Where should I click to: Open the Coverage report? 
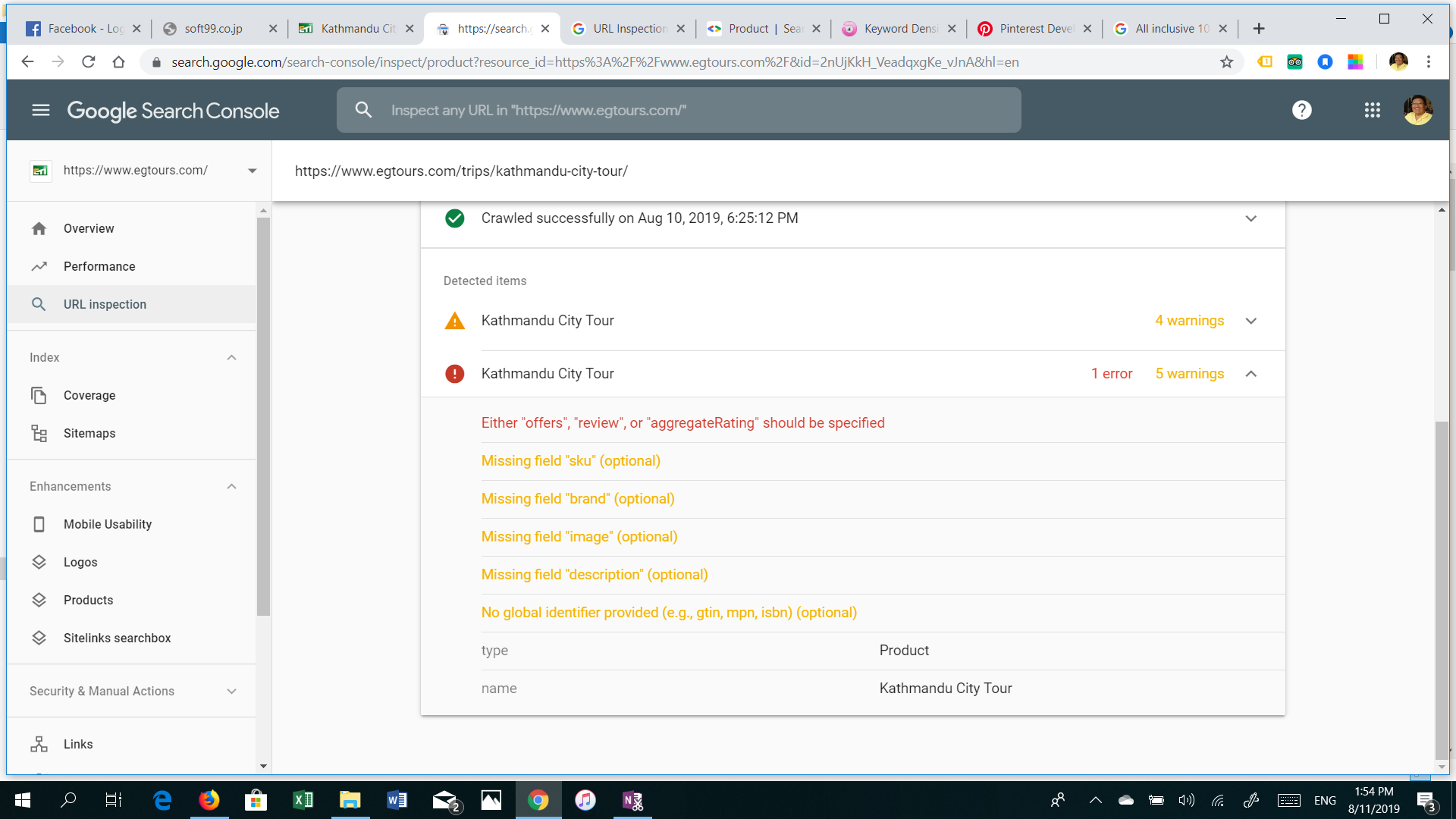click(x=131, y=396)
